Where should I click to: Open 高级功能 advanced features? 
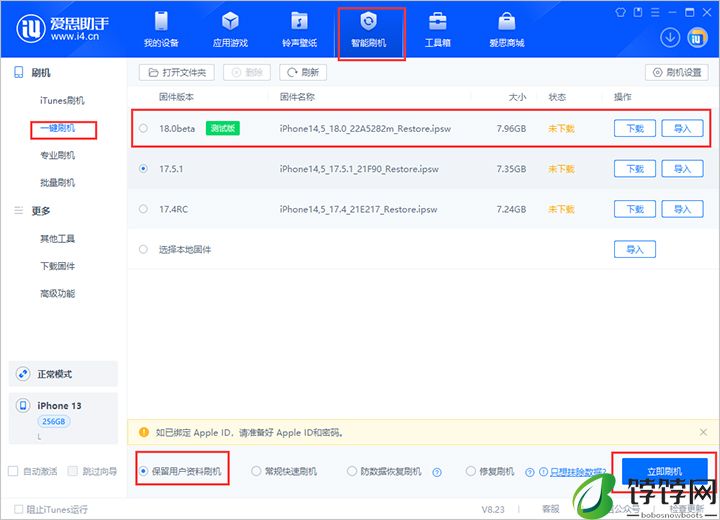57,294
